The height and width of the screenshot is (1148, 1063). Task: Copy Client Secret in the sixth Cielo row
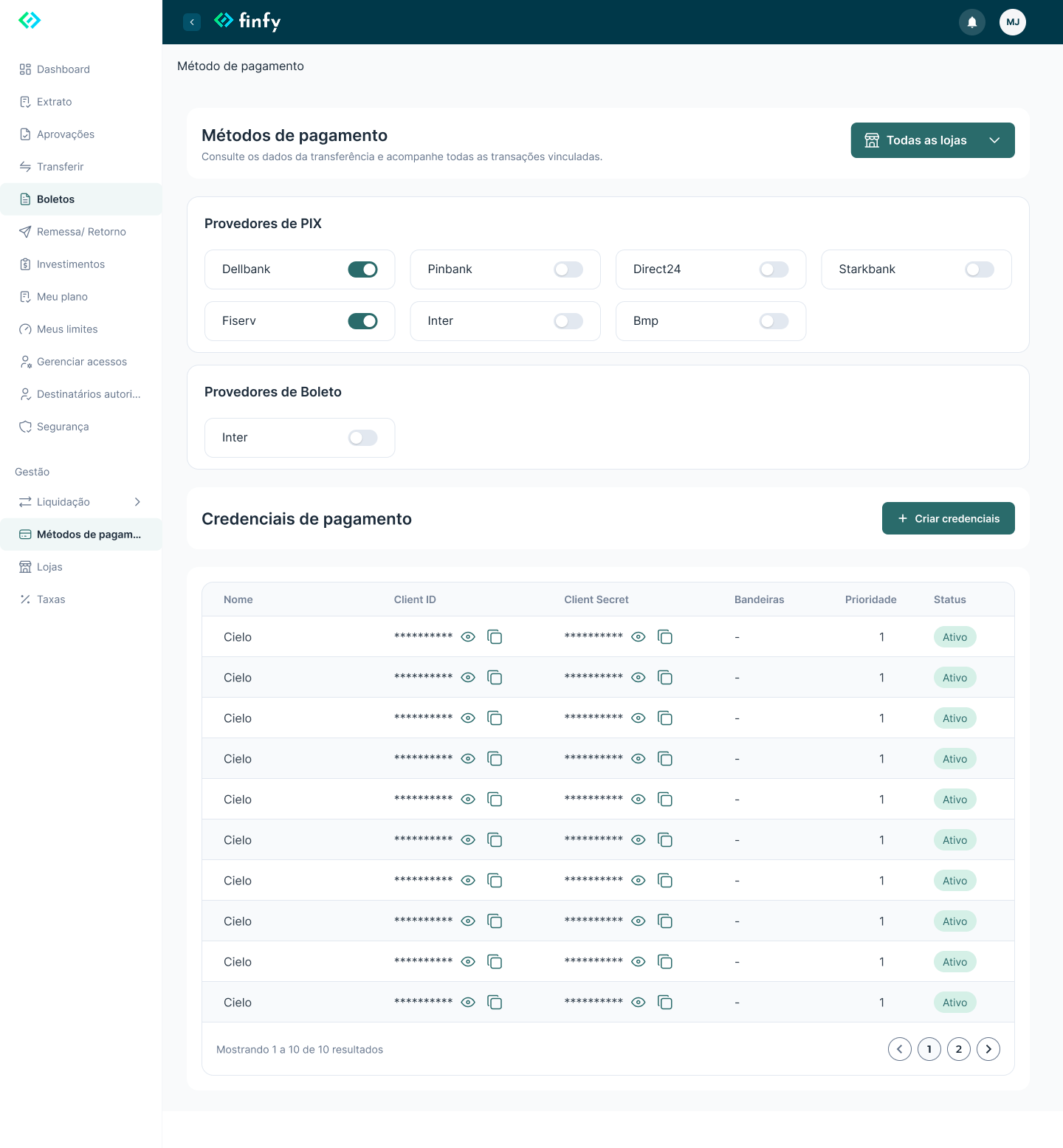coord(665,840)
